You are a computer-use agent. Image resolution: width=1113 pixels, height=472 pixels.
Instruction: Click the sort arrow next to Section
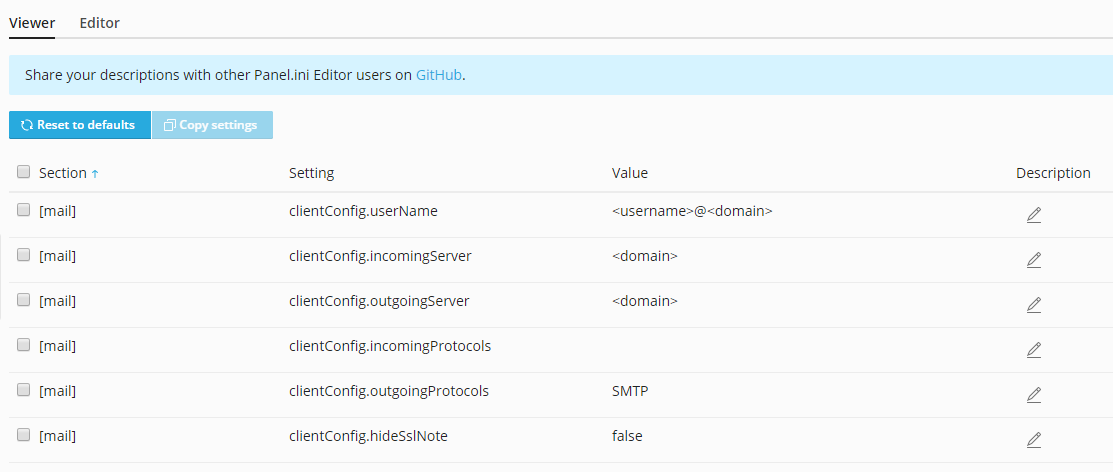pyautogui.click(x=95, y=174)
